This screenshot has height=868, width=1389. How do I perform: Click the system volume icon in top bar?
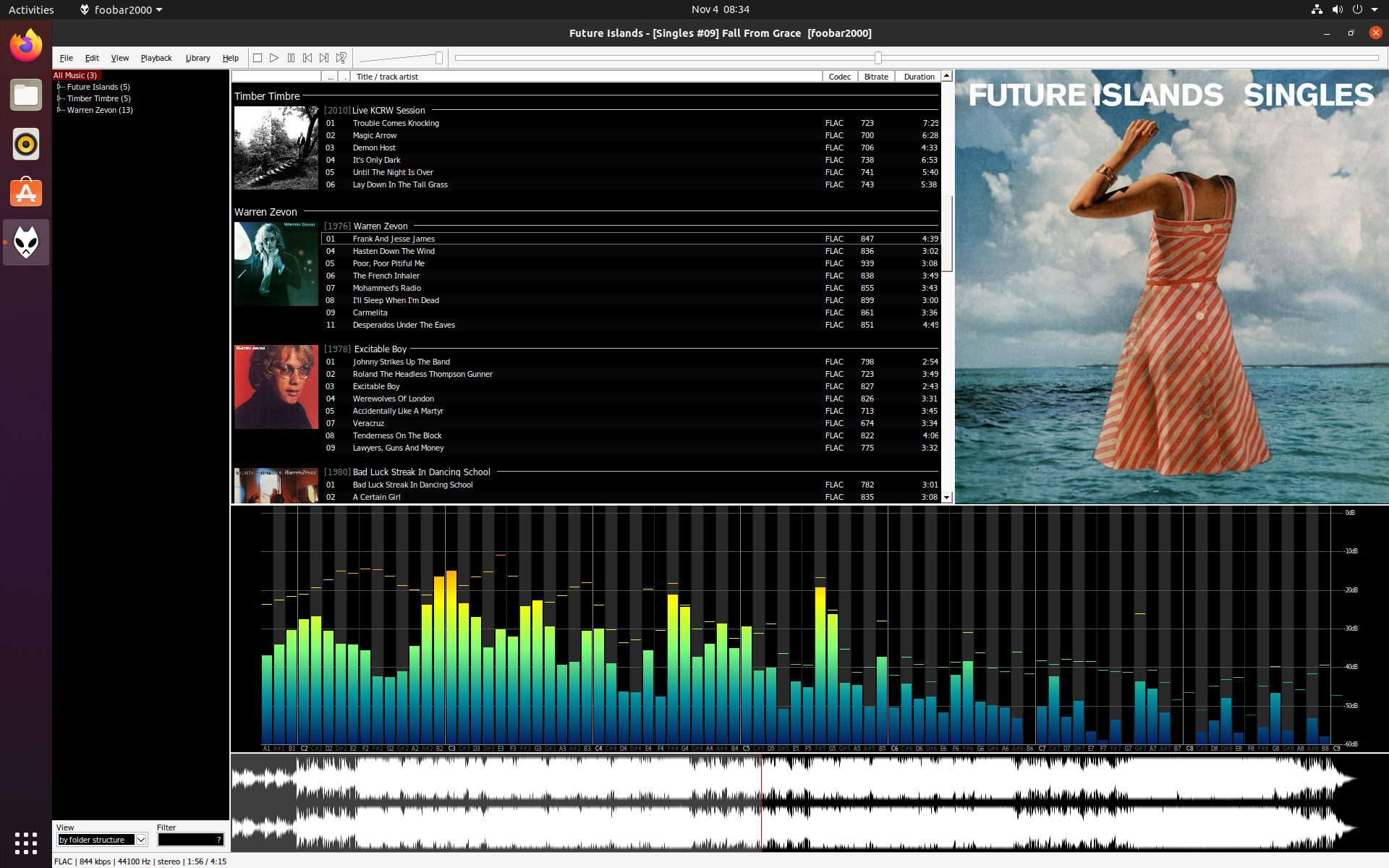pyautogui.click(x=1337, y=9)
